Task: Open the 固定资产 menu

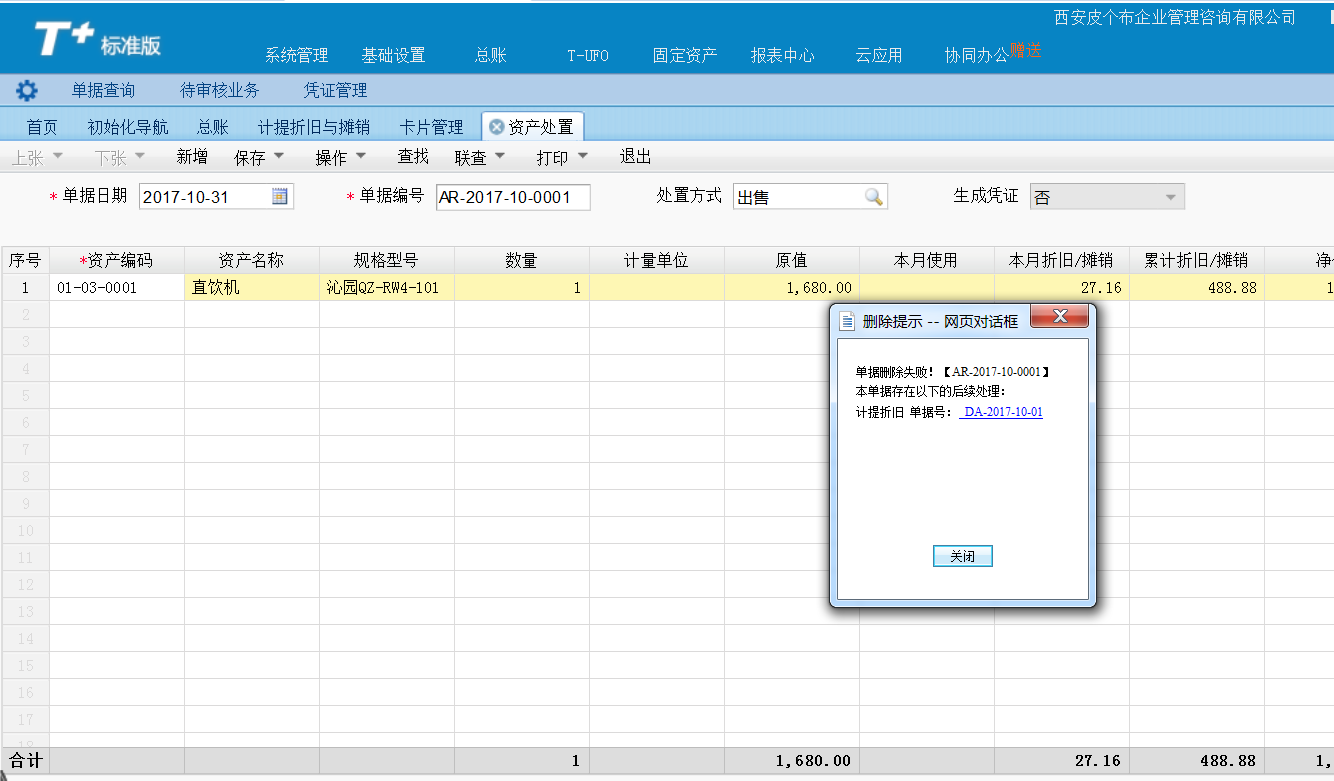Action: (685, 56)
